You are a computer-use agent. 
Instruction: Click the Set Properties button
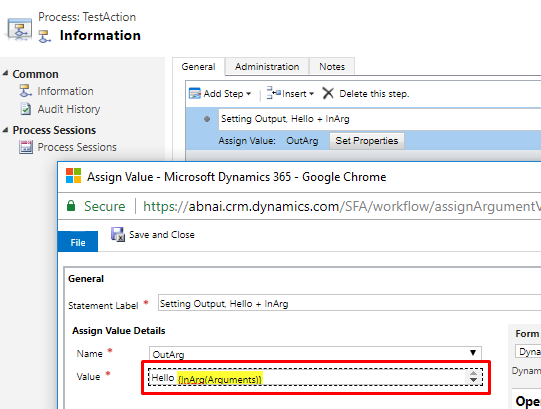point(367,141)
